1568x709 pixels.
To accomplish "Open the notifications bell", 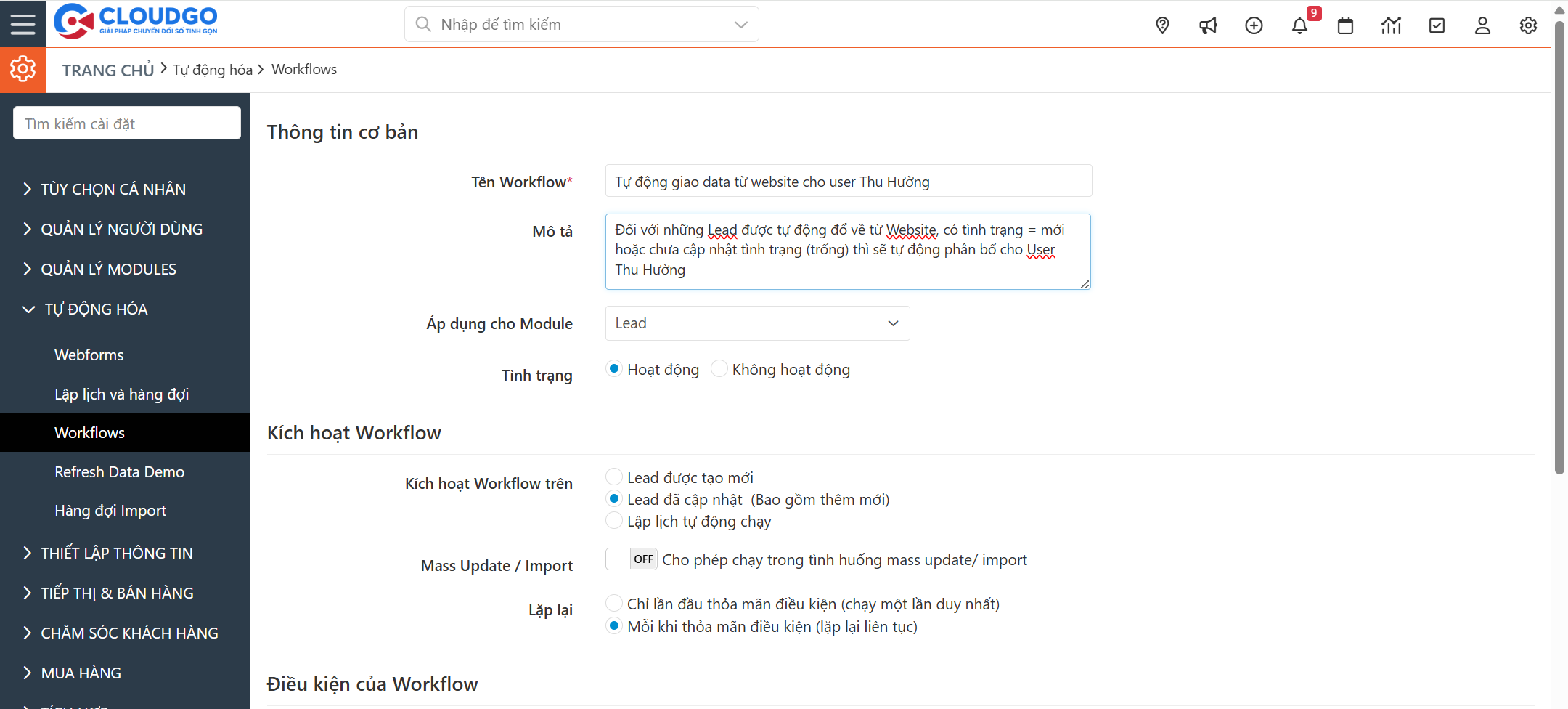I will click(1299, 25).
